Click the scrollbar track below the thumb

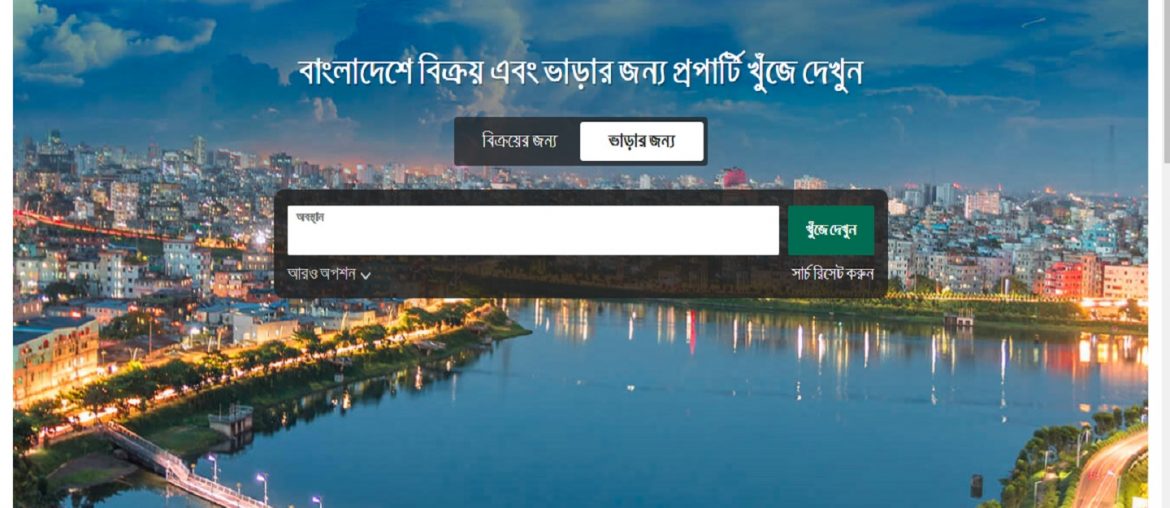pyautogui.click(x=1166, y=336)
